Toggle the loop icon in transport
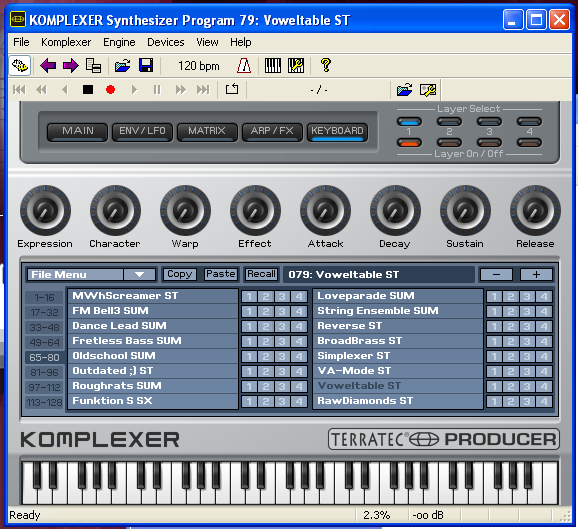This screenshot has height=529, width=578. click(x=232, y=89)
